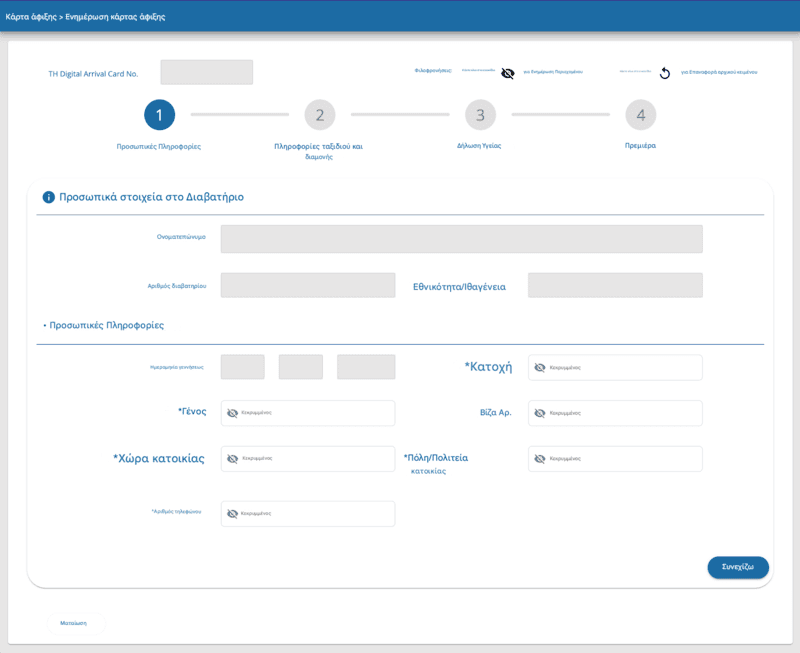The image size is (800, 653).
Task: Click the για Ενημέρωση Περιεχομένου label
Action: 553,72
